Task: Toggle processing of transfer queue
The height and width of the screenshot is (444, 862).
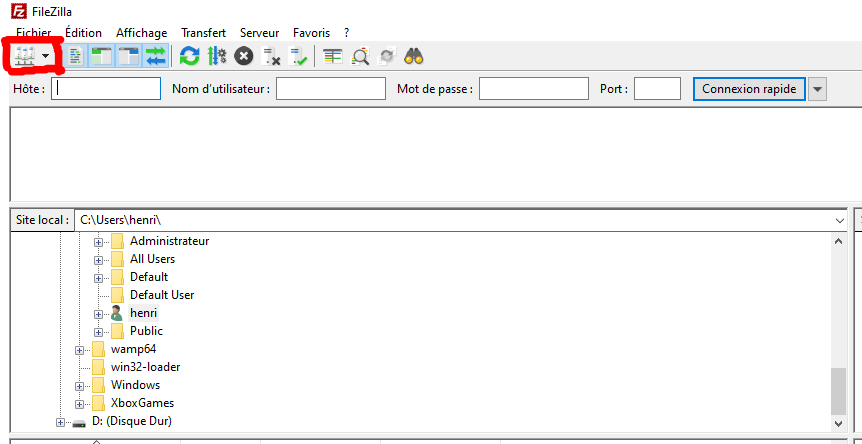Action: pos(217,56)
